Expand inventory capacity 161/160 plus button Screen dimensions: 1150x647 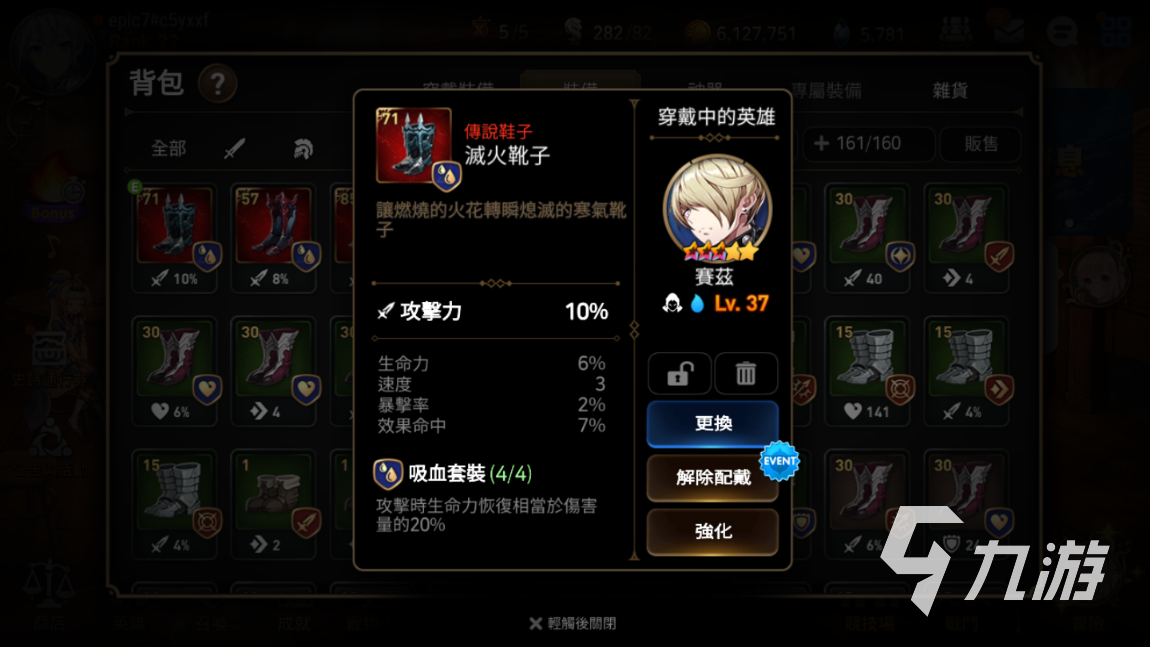821,144
